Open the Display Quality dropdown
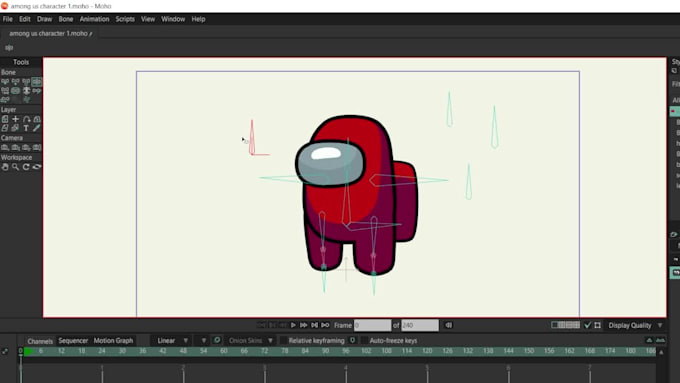This screenshot has width=680, height=383. (635, 325)
